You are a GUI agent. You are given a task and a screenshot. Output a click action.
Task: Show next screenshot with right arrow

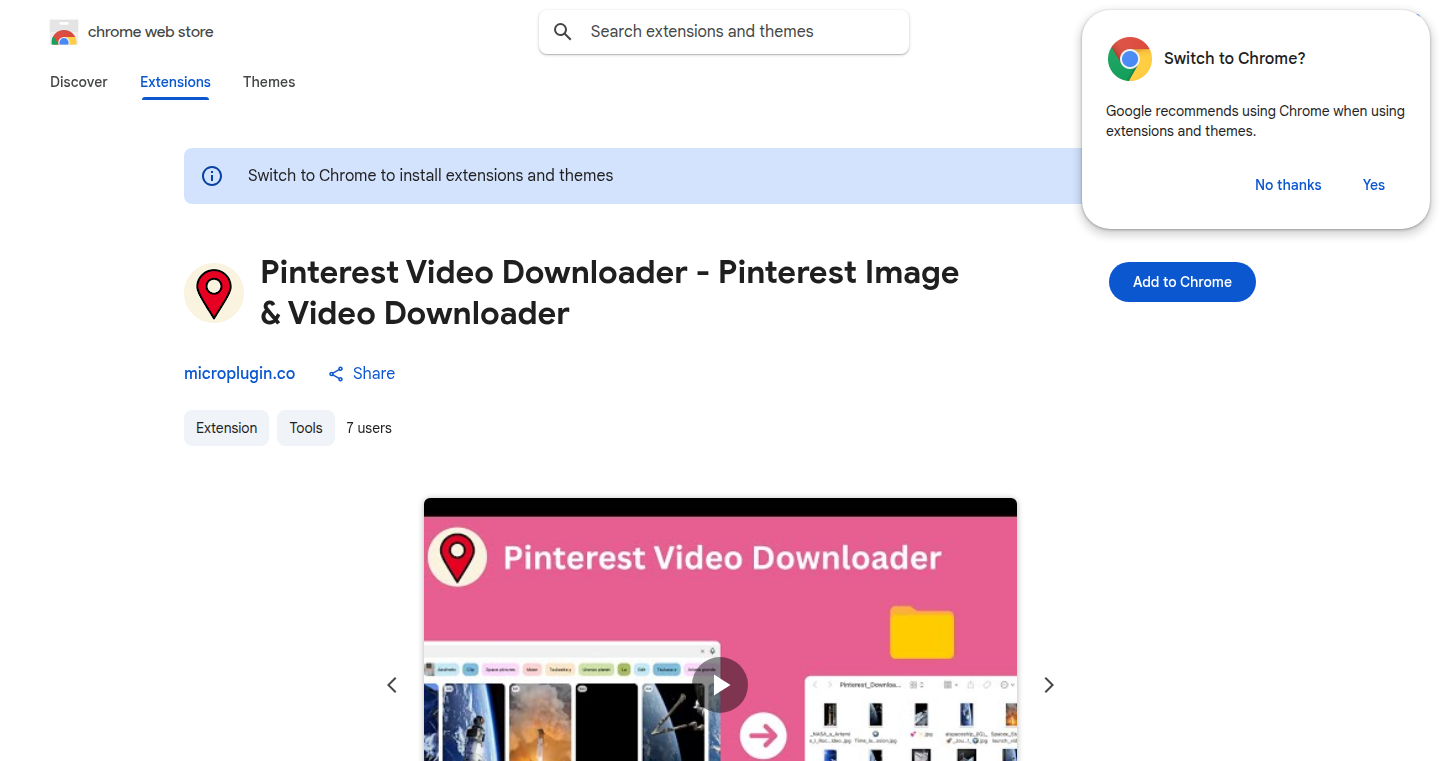(x=1049, y=685)
